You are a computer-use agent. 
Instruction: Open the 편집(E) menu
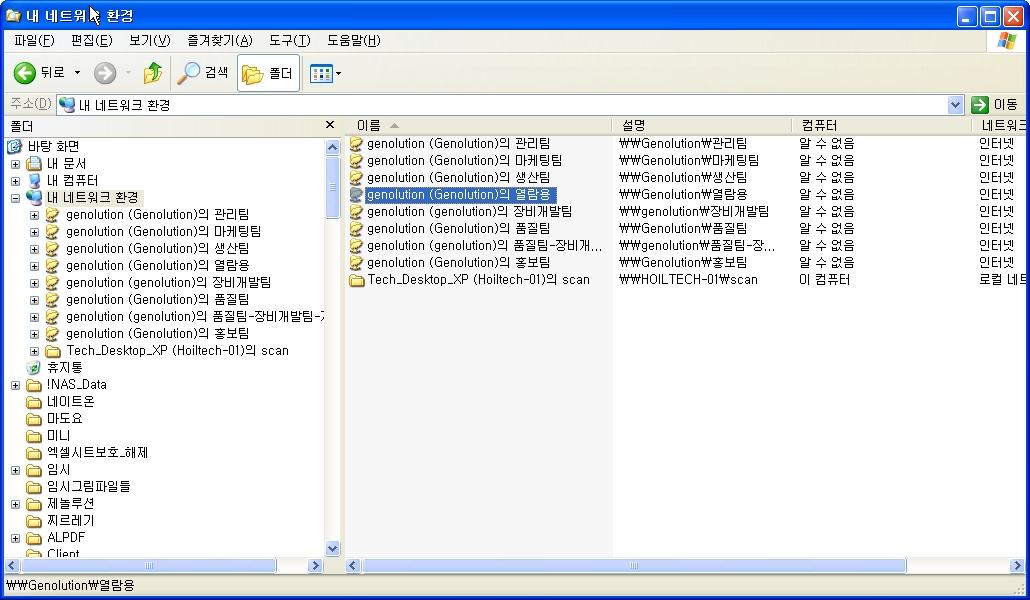(x=91, y=41)
